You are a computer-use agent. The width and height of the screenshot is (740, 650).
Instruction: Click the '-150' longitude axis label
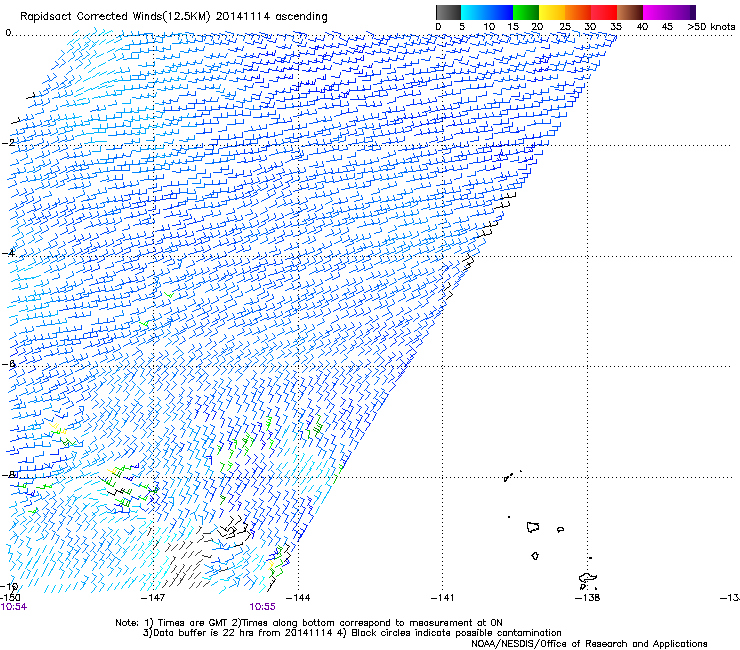click(10, 598)
